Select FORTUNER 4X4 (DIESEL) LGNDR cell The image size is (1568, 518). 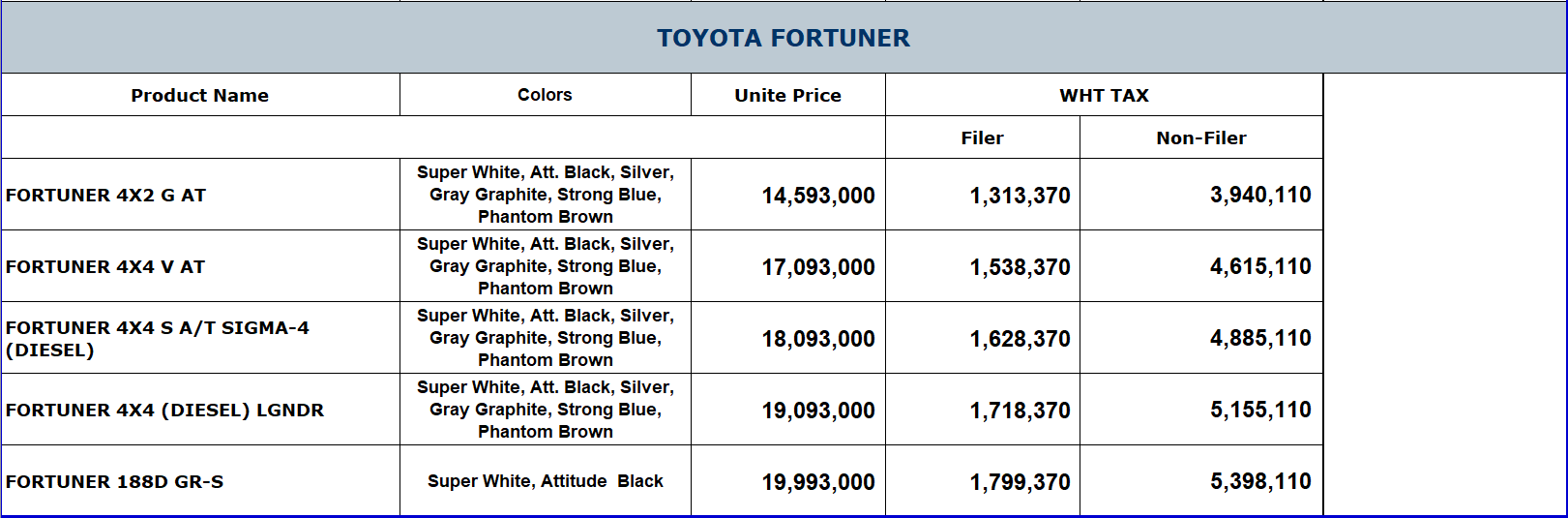[200, 410]
